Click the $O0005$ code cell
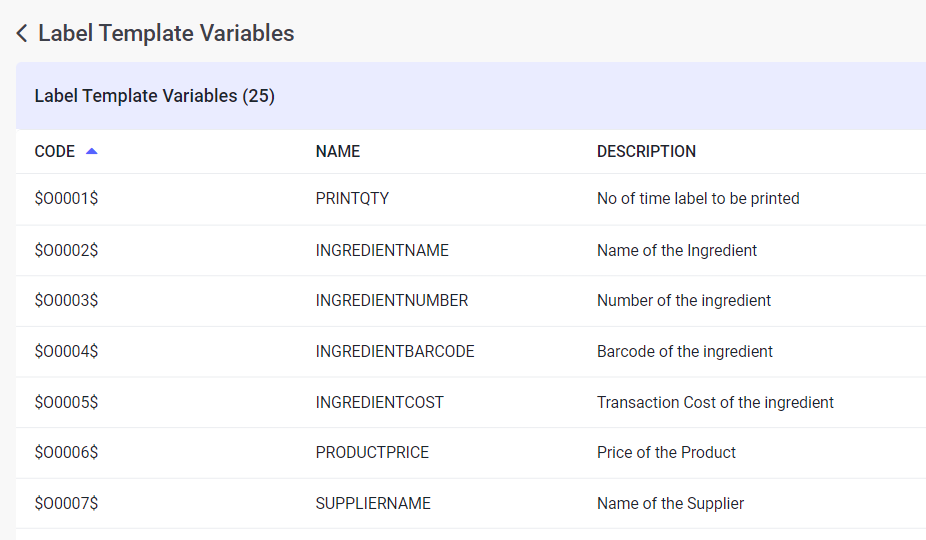Viewport: 926px width, 540px height. coord(66,403)
